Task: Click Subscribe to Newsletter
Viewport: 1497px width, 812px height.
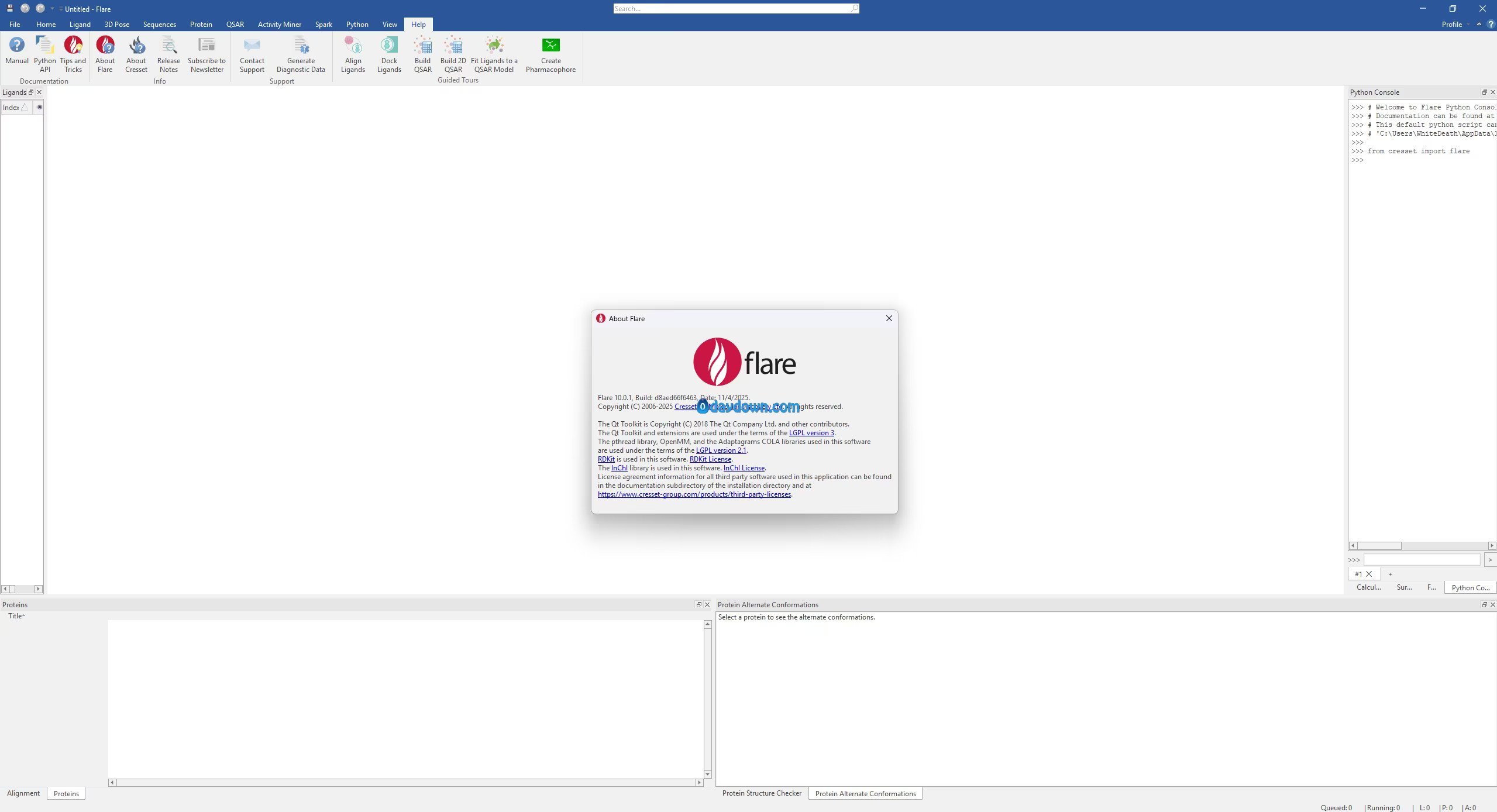Action: pos(207,54)
